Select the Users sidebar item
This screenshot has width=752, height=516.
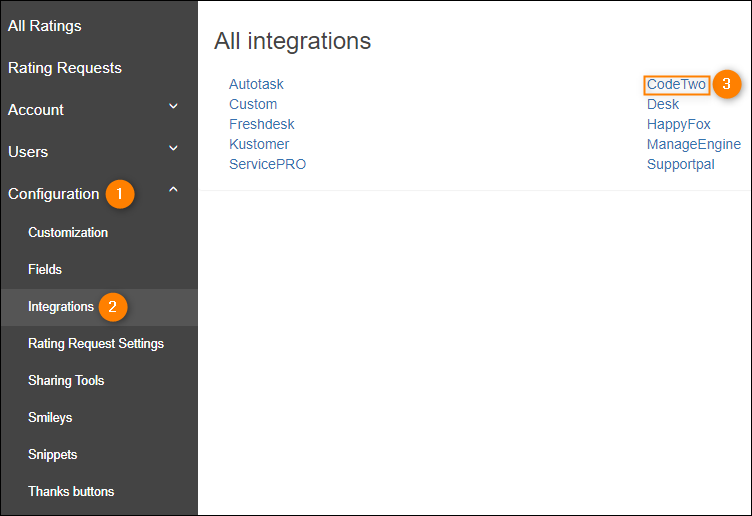coord(28,152)
